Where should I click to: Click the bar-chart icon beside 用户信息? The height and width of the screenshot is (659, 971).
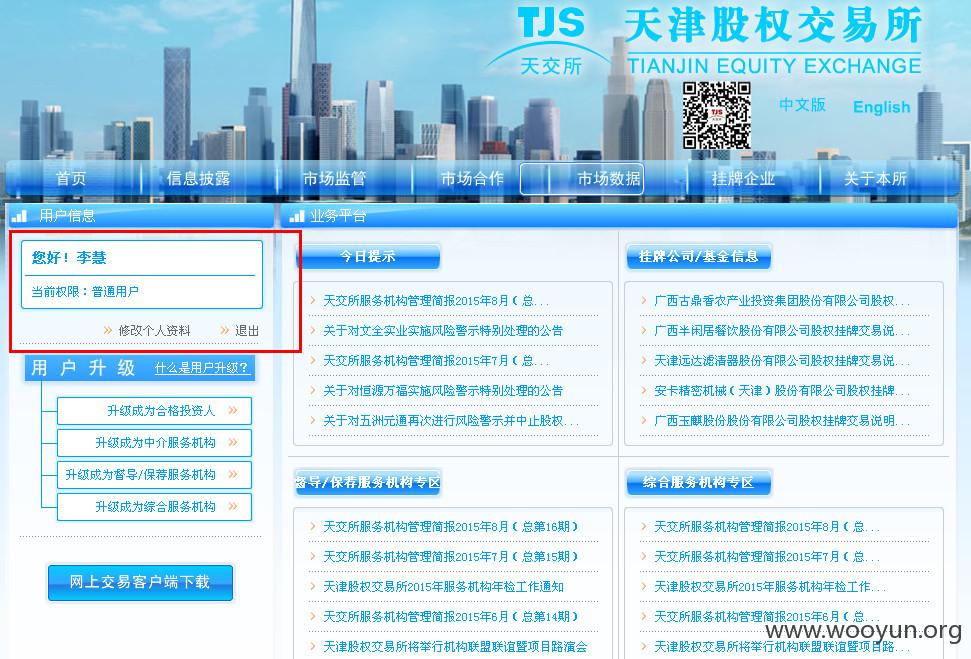[19, 216]
